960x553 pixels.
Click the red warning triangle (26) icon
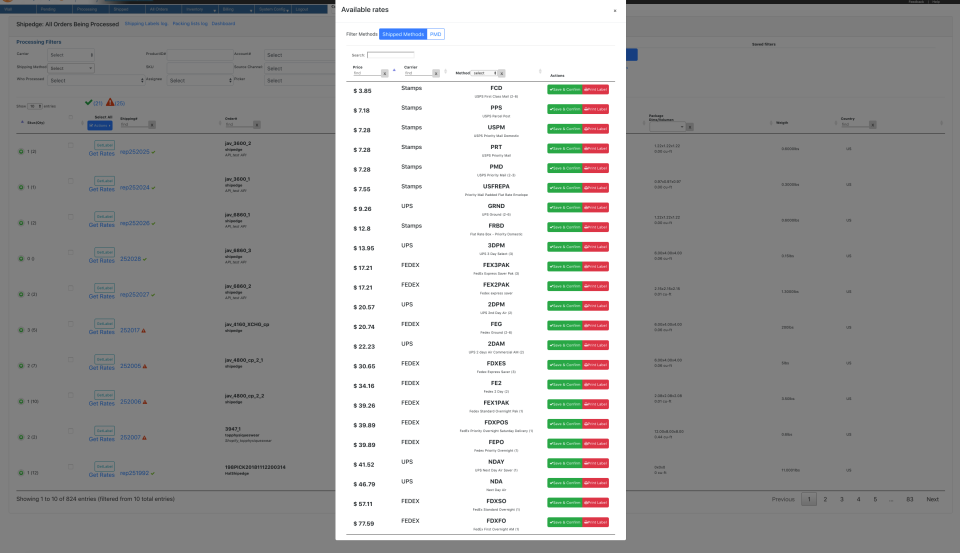click(x=110, y=102)
